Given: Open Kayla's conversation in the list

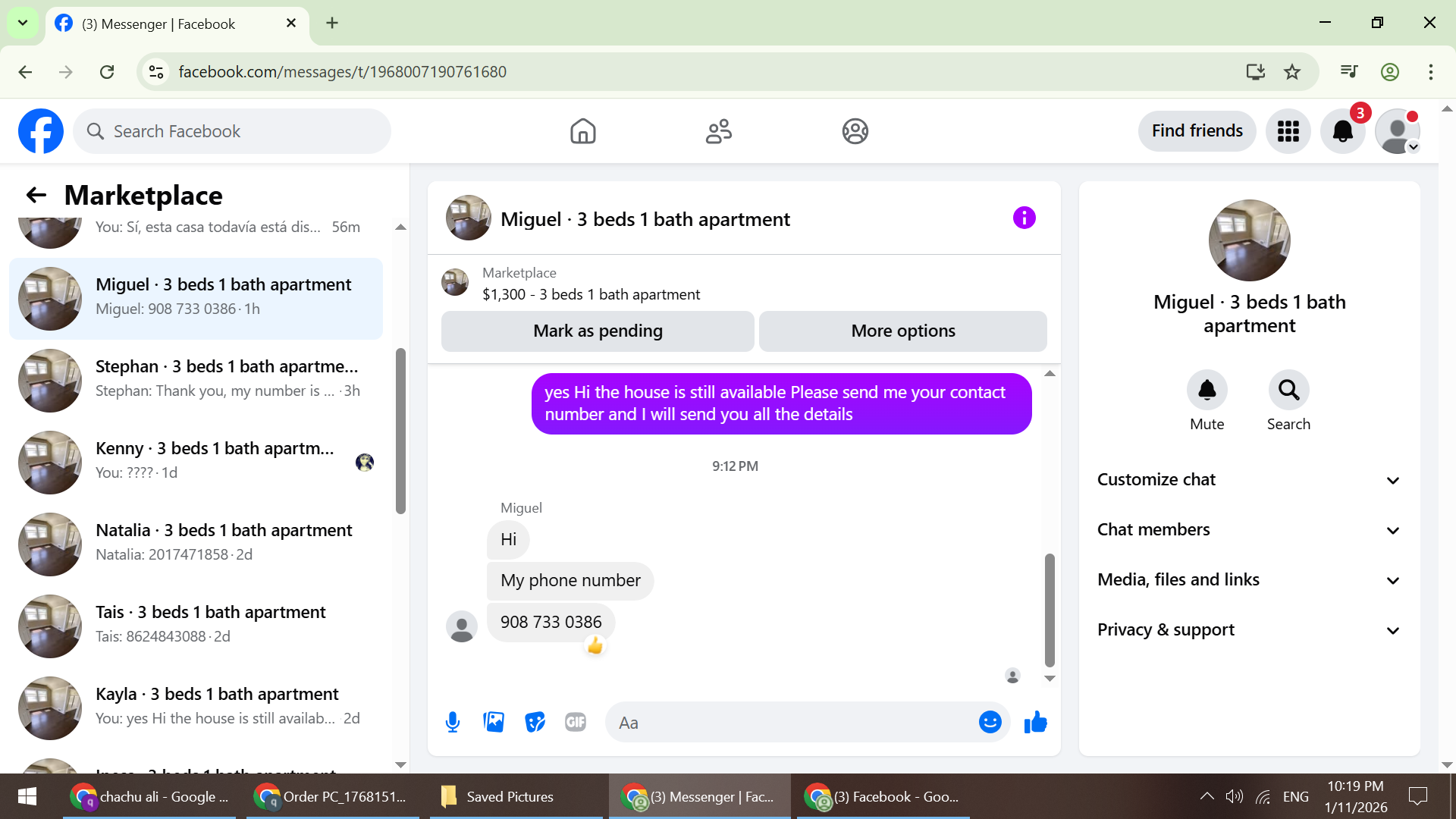Looking at the screenshot, I should tap(196, 708).
